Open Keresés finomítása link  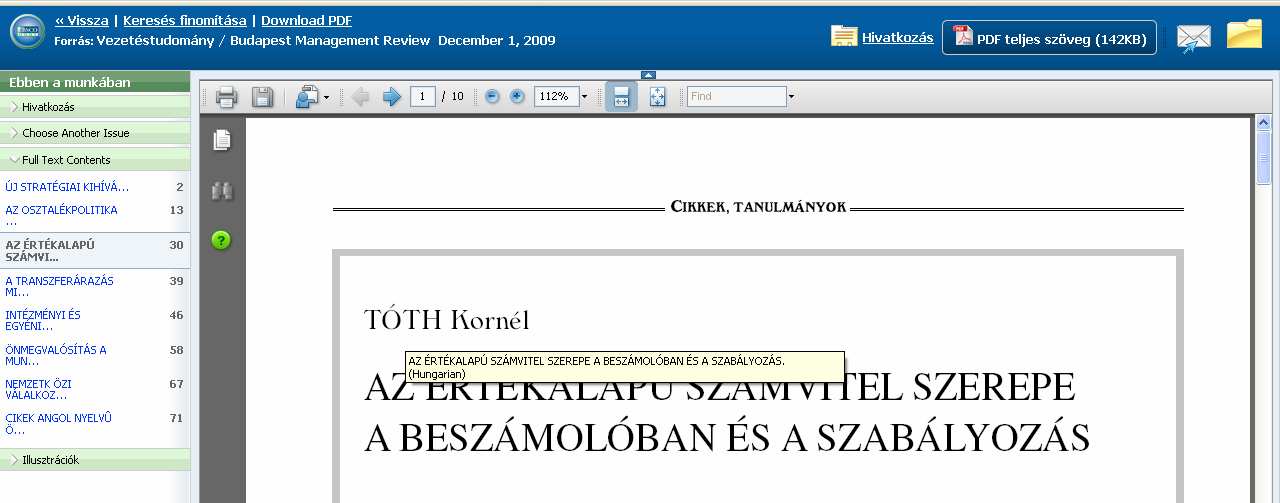click(x=184, y=20)
